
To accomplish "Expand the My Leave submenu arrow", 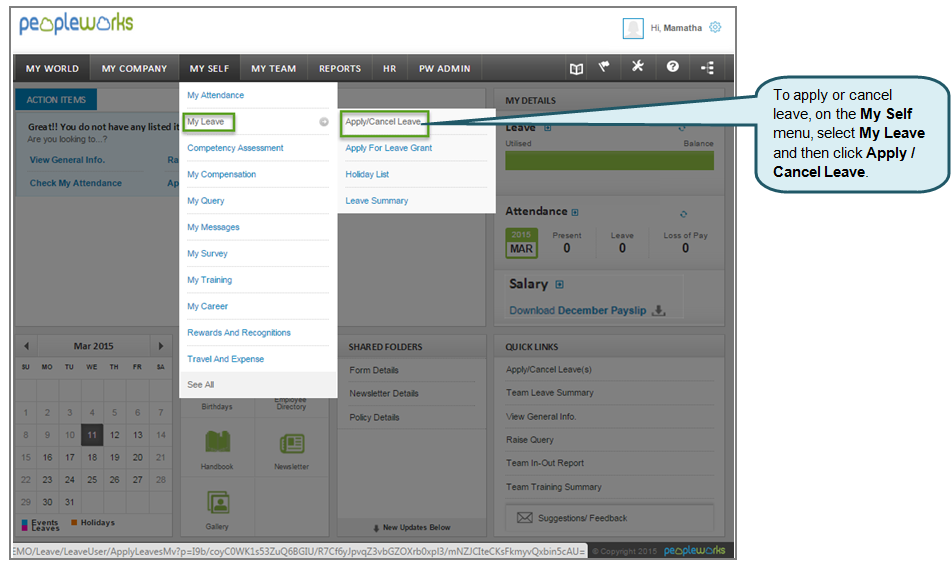I will (324, 122).
